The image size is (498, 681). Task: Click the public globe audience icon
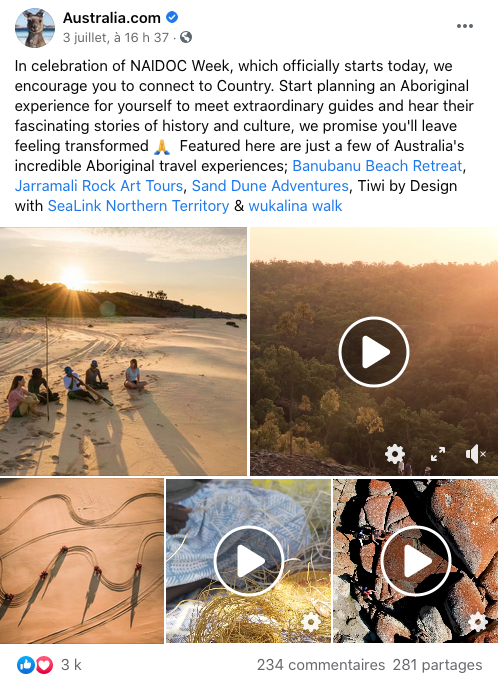click(186, 37)
